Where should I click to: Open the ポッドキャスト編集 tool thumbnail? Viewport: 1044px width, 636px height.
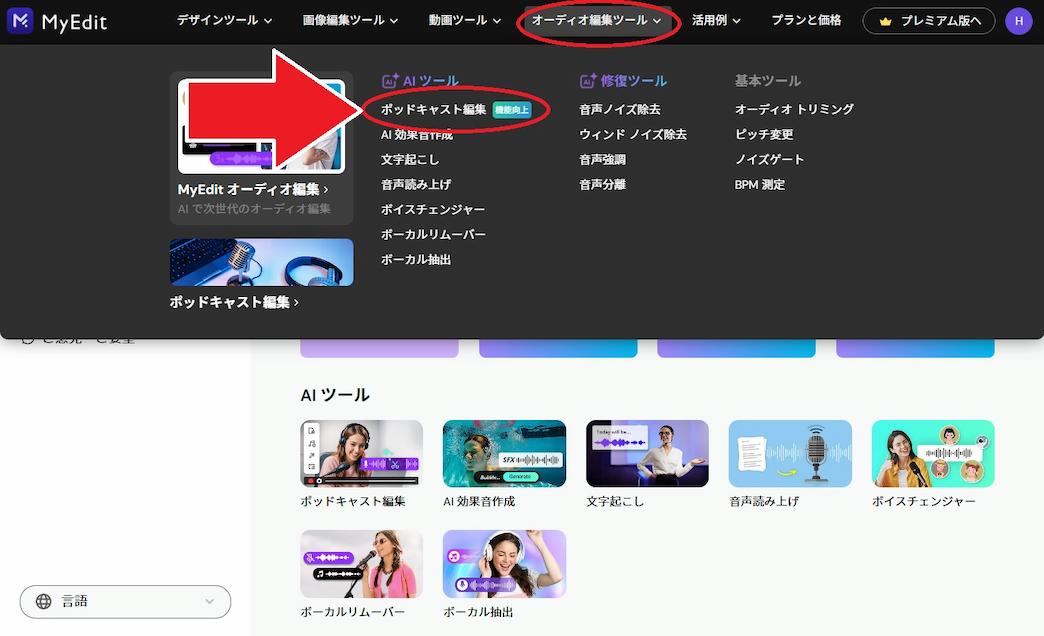[362, 454]
